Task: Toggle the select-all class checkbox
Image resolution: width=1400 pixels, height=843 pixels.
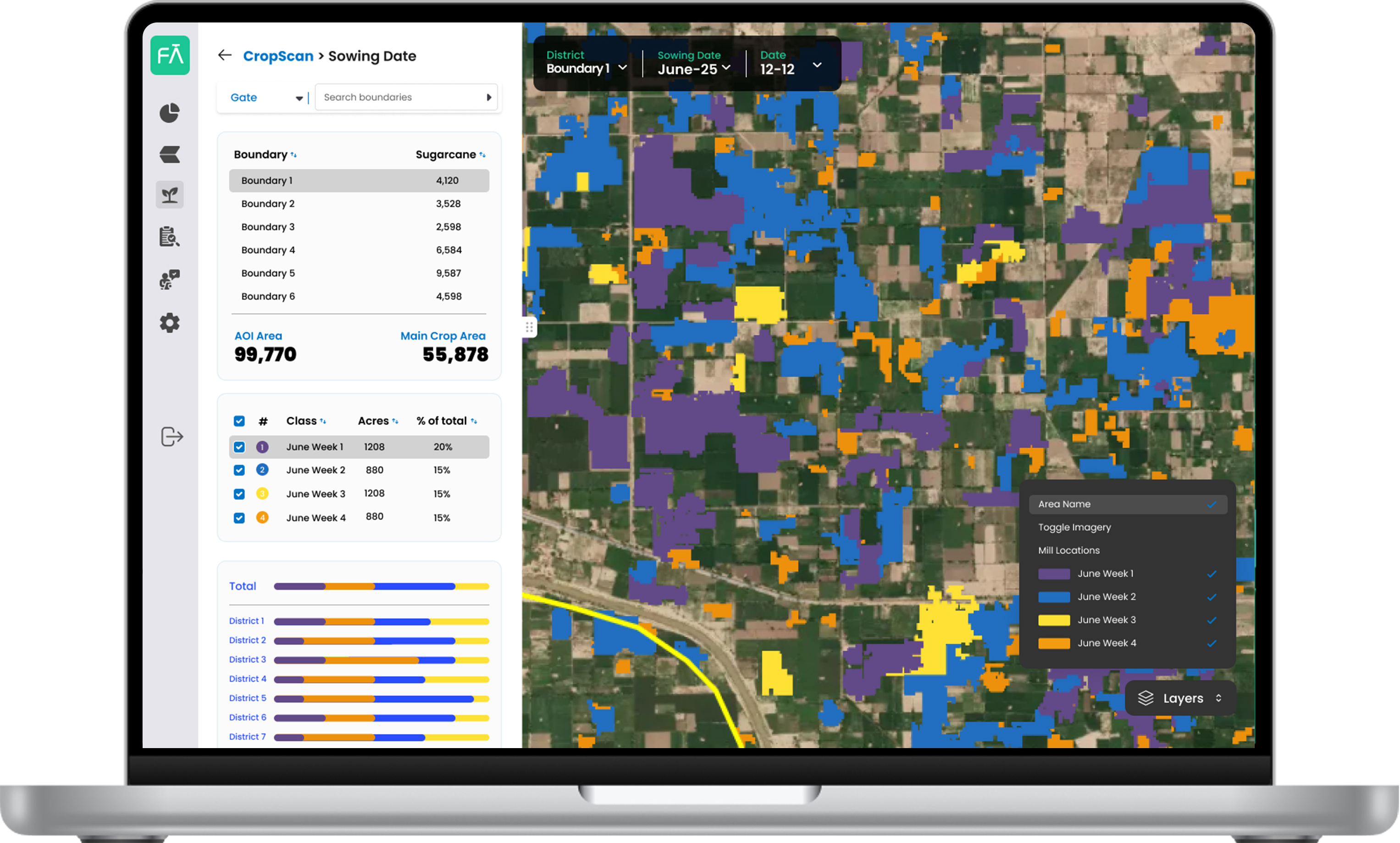Action: (x=239, y=421)
